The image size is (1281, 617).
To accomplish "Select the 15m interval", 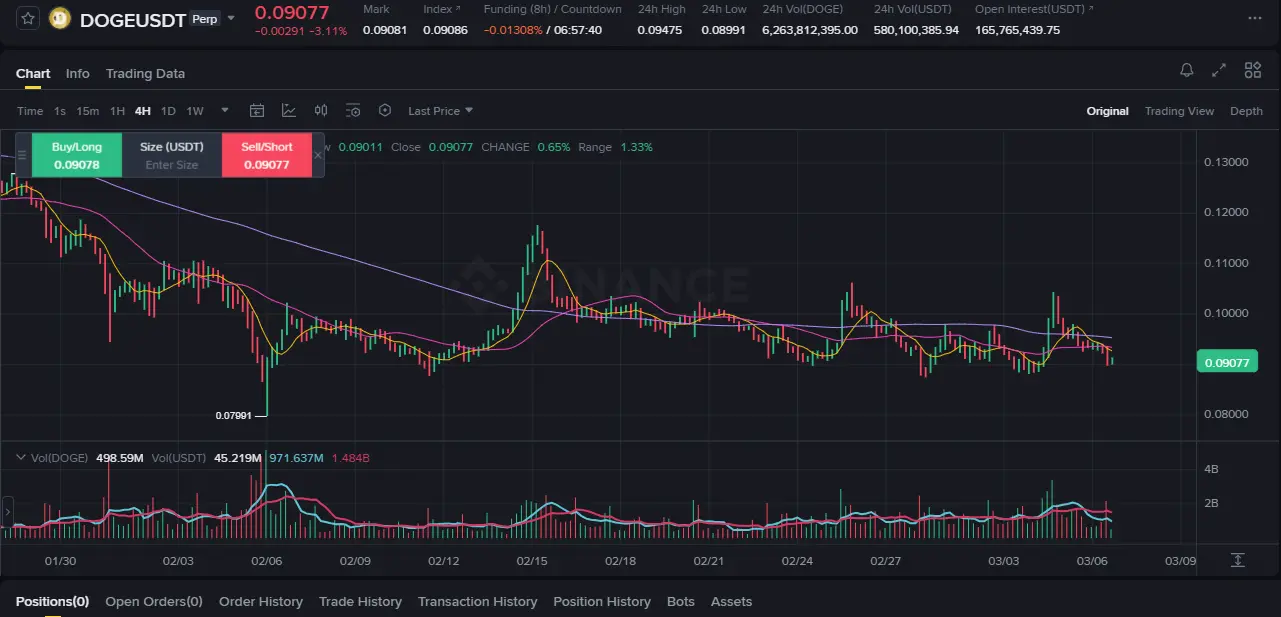I will click(x=88, y=111).
